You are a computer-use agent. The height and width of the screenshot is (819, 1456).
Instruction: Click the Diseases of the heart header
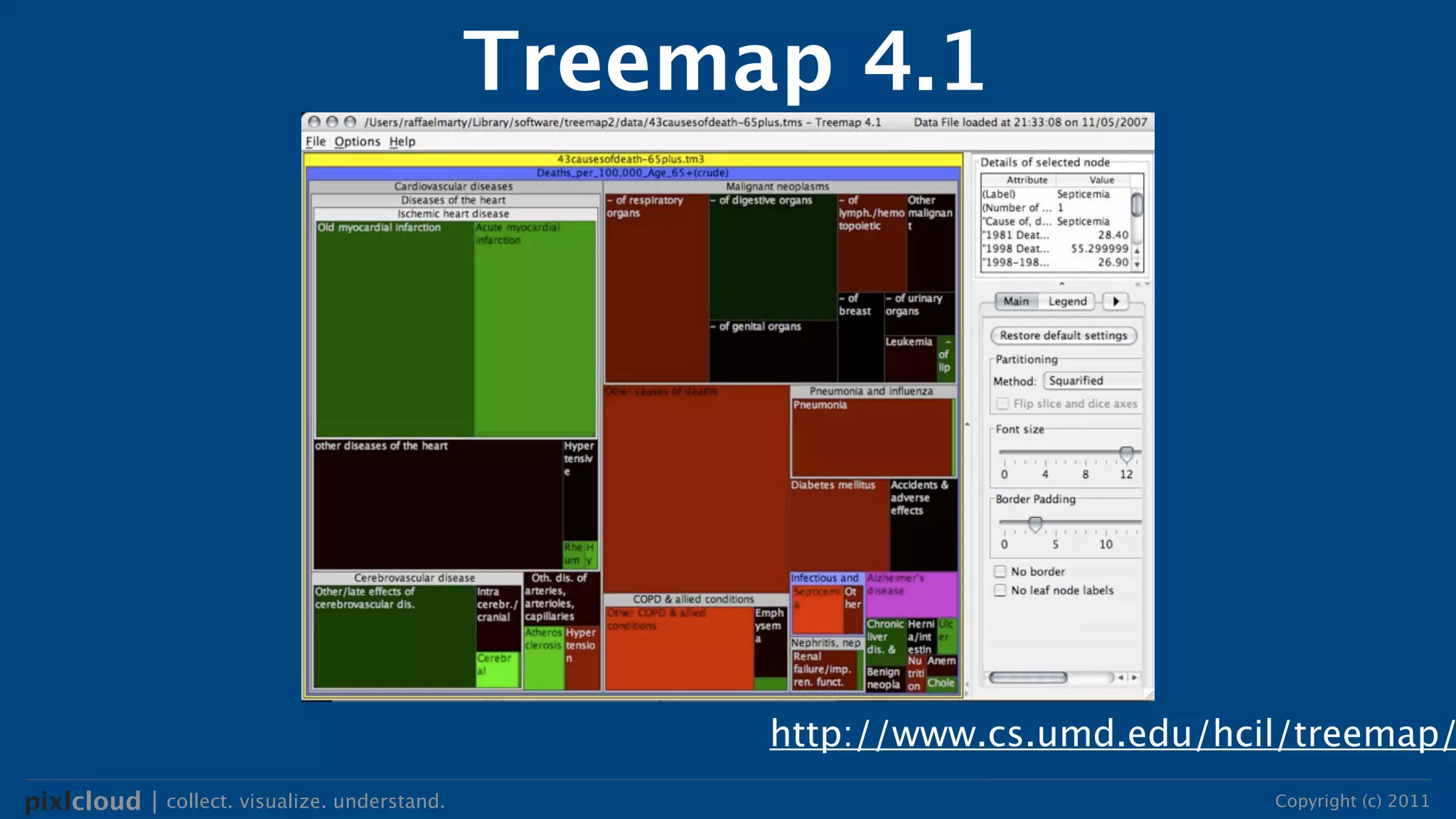point(454,200)
